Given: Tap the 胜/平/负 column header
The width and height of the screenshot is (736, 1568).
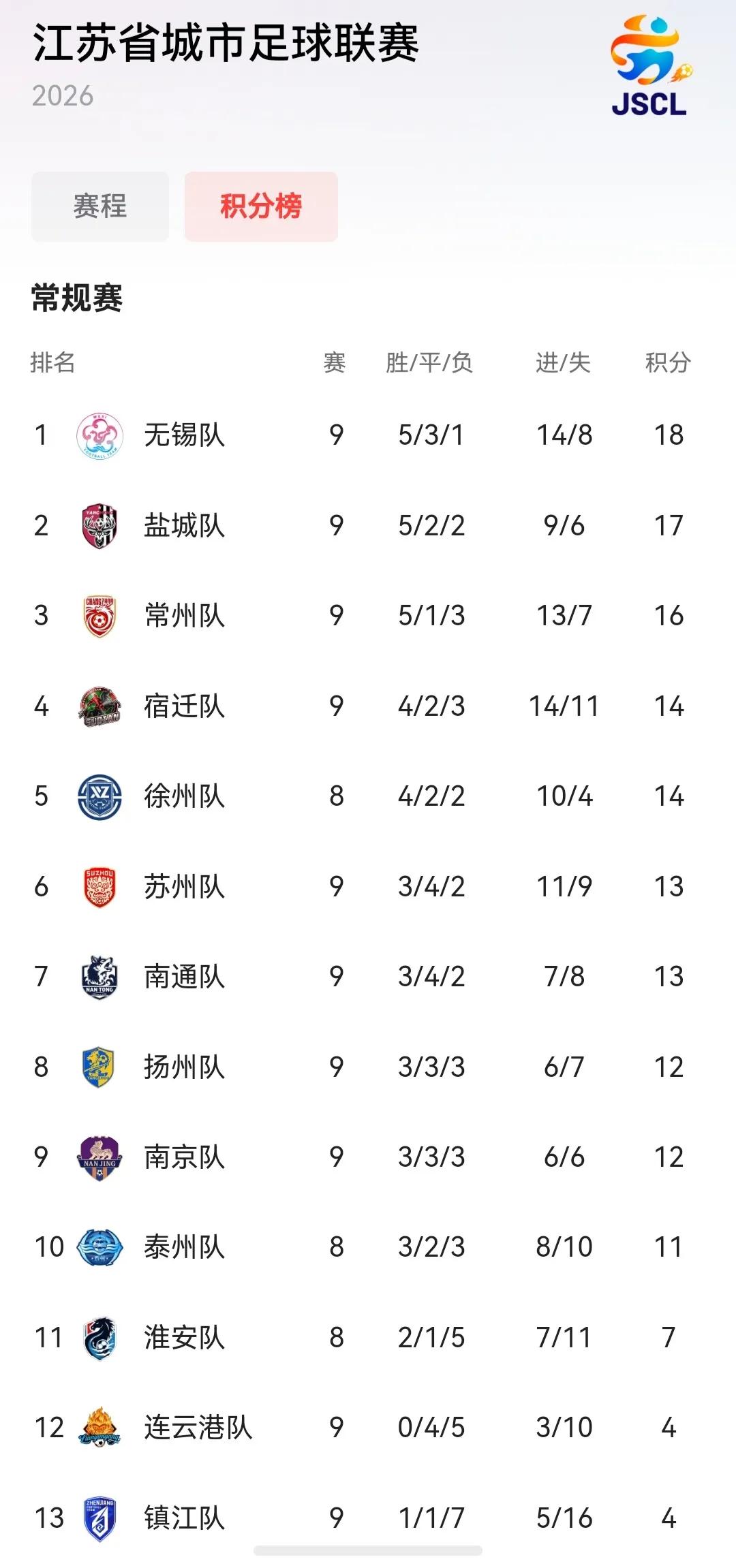Looking at the screenshot, I should point(429,362).
